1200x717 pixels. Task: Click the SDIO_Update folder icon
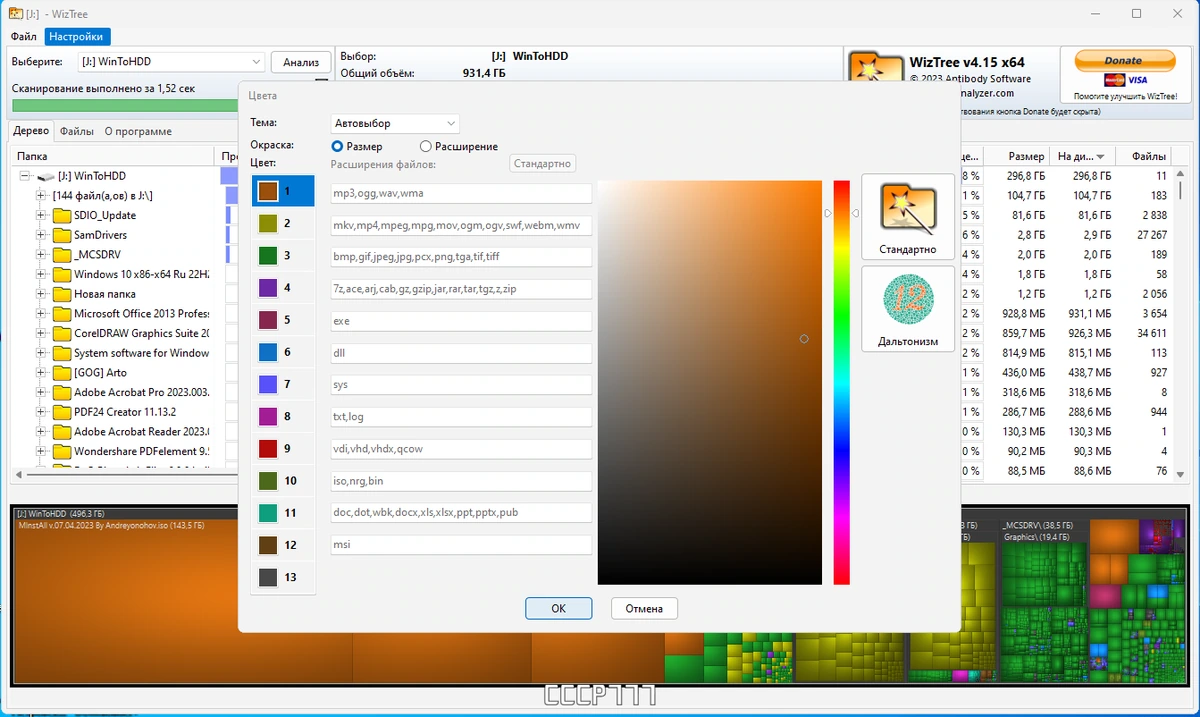click(62, 215)
